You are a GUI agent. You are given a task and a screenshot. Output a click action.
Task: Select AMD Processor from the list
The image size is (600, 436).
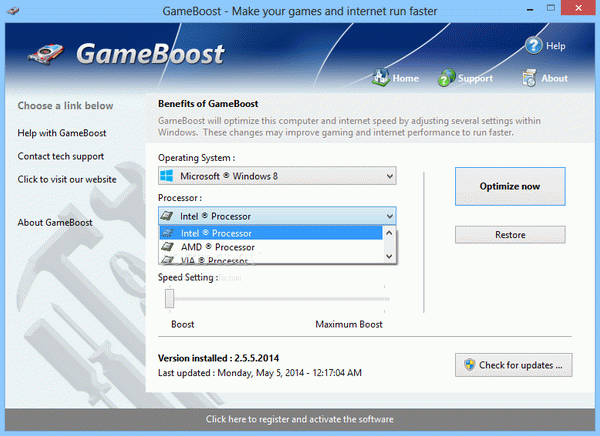click(271, 247)
